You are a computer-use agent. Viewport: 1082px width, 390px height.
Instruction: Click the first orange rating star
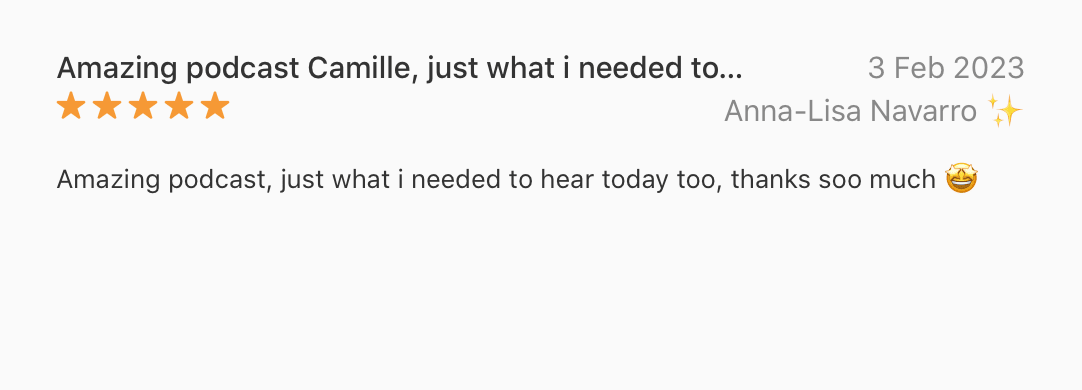click(71, 107)
